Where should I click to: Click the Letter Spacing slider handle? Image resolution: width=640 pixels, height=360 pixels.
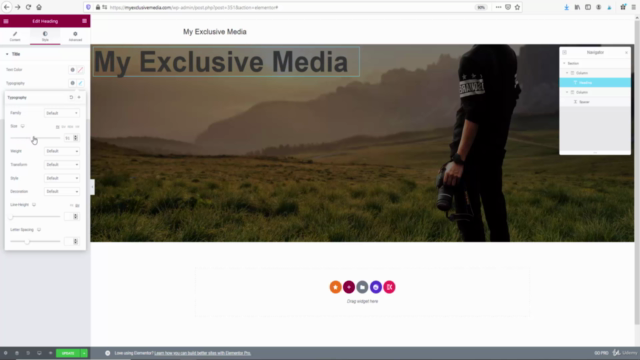coord(27,242)
